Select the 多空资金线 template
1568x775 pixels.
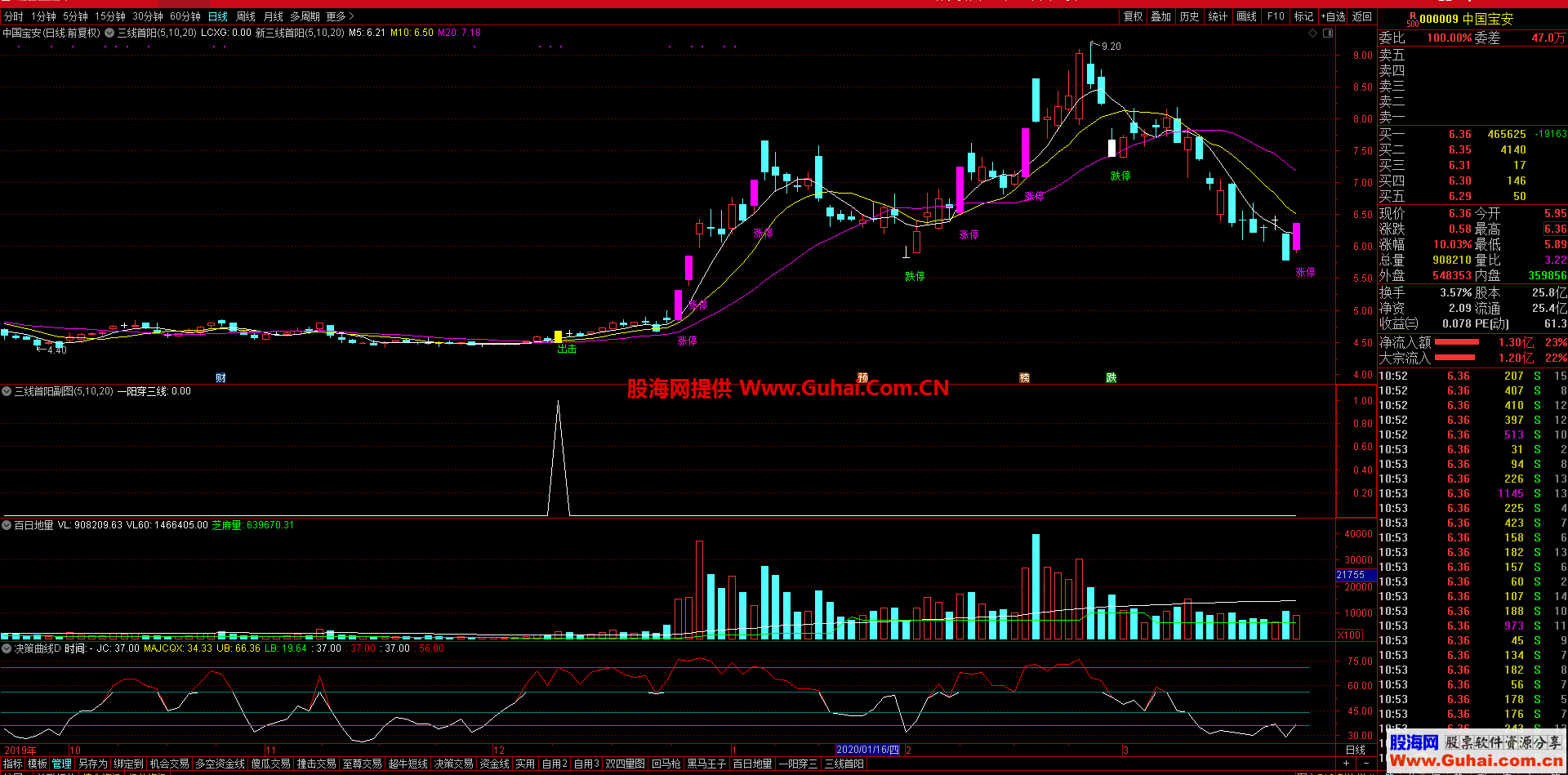(x=220, y=764)
